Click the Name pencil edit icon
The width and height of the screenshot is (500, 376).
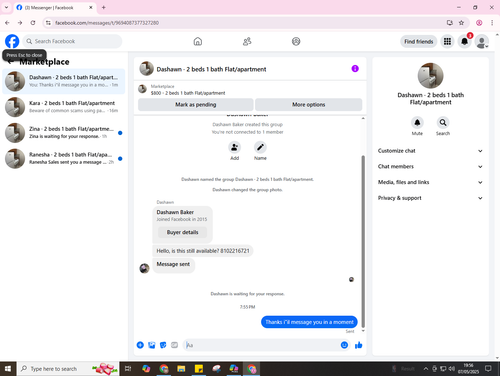(x=260, y=147)
